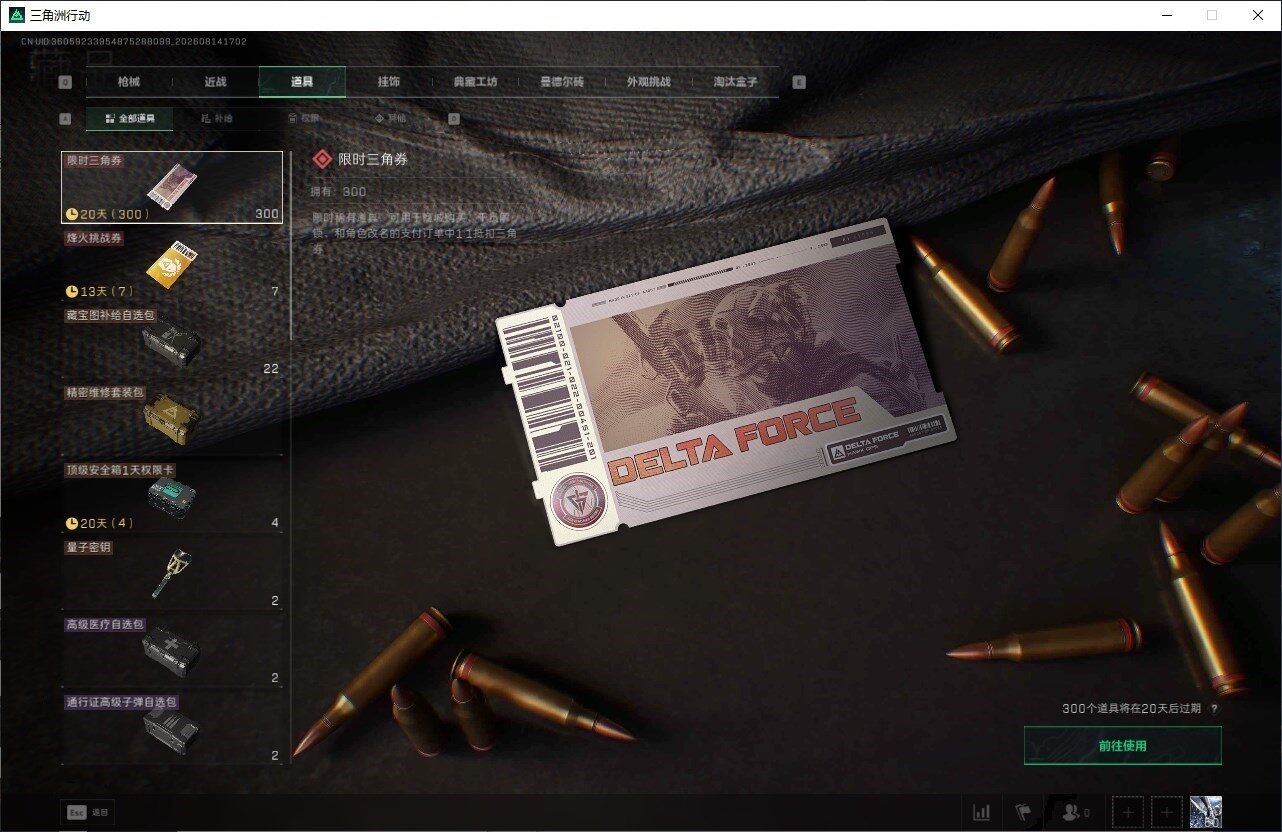Image resolution: width=1282 pixels, height=832 pixels.
Task: Select the 高级医疗自选包 medical crate icon
Action: [x=172, y=651]
